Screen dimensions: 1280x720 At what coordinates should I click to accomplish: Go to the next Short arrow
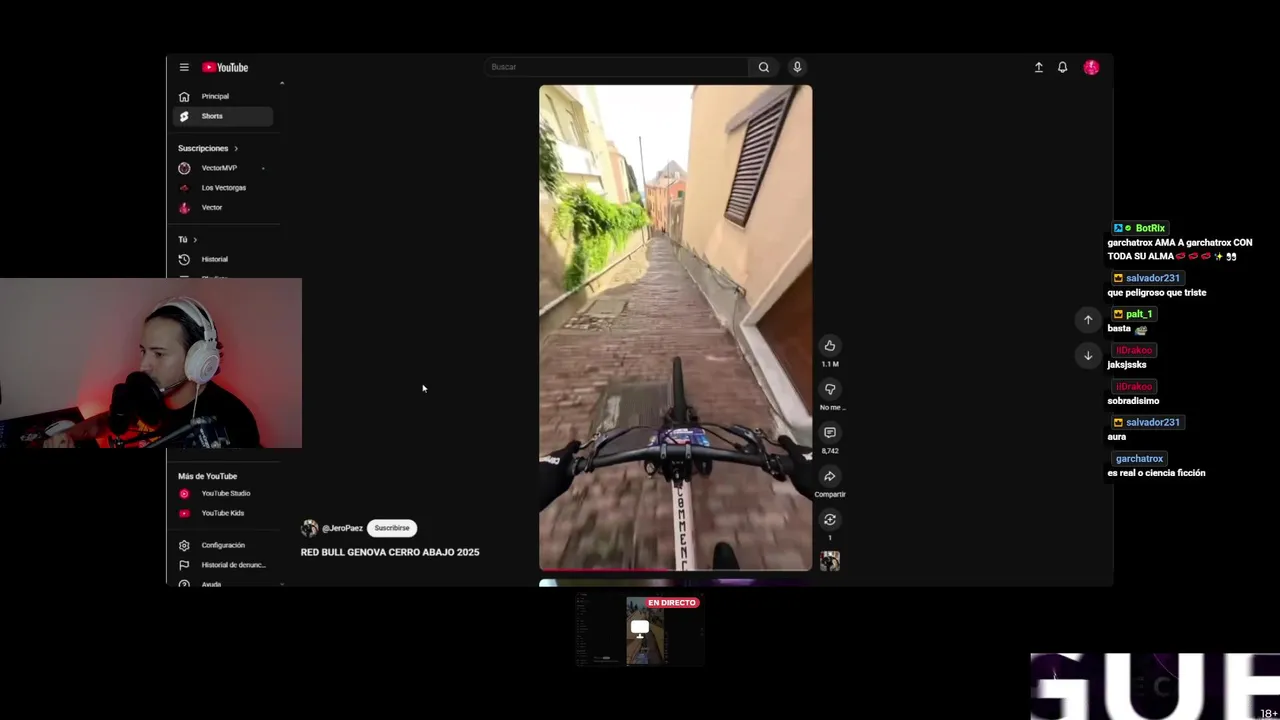(x=1088, y=356)
